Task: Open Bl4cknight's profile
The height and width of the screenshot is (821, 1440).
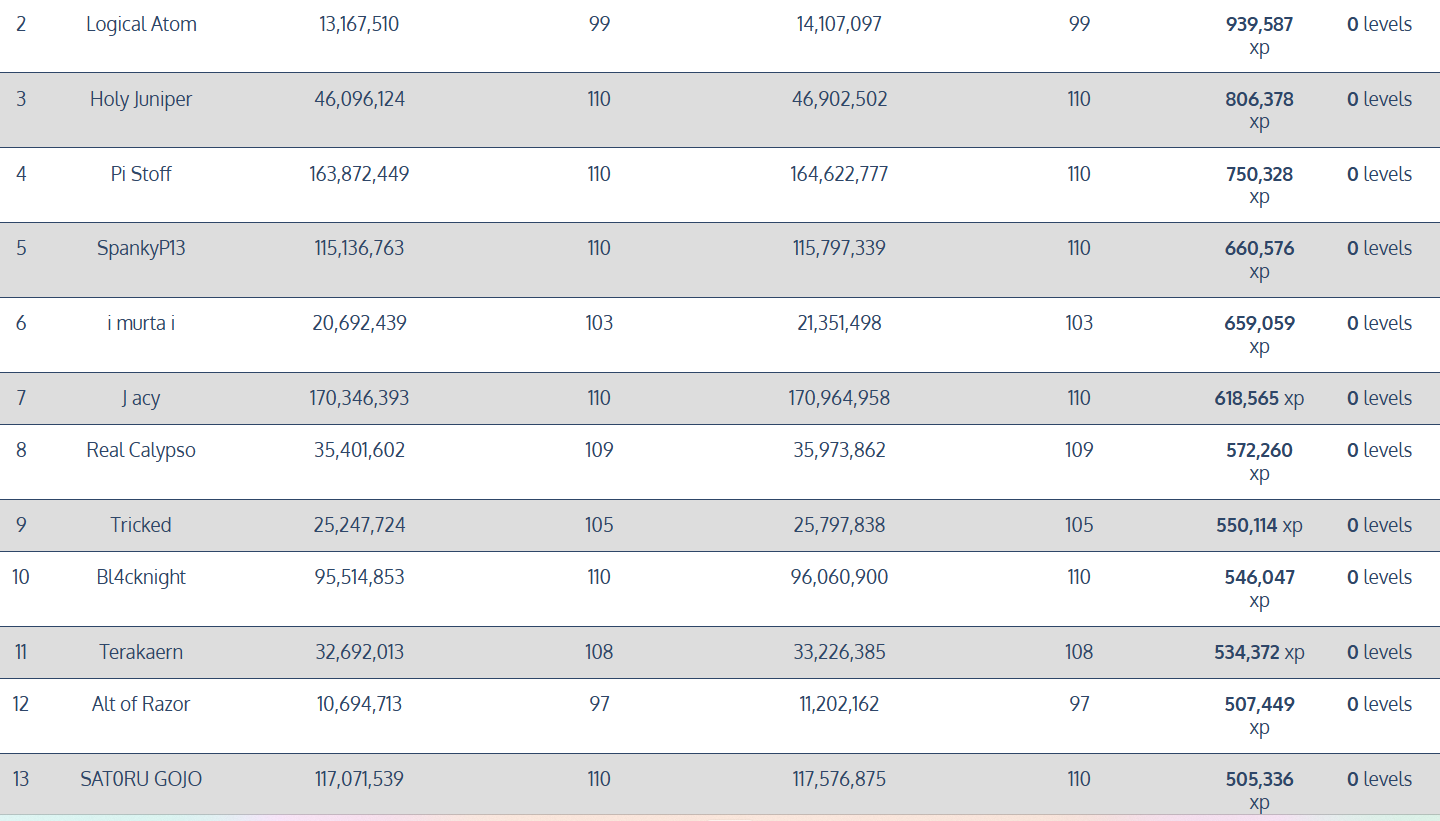Action: point(141,577)
